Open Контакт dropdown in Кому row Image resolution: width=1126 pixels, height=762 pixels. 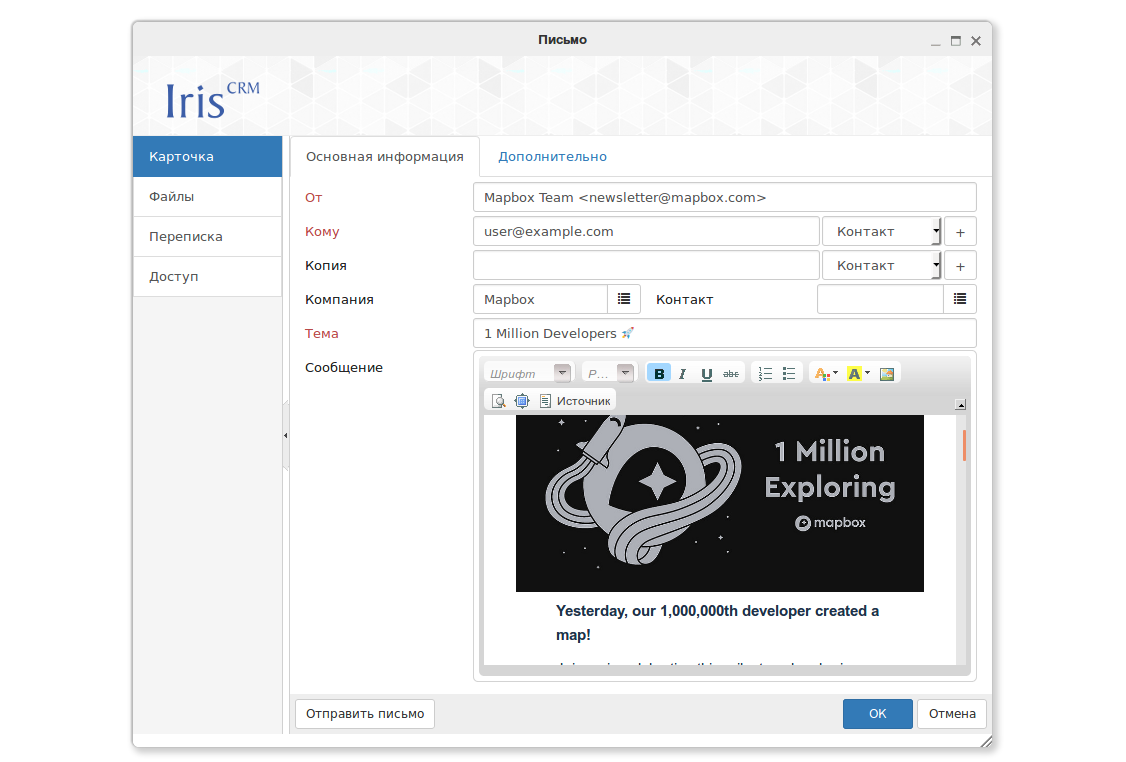[x=882, y=232]
